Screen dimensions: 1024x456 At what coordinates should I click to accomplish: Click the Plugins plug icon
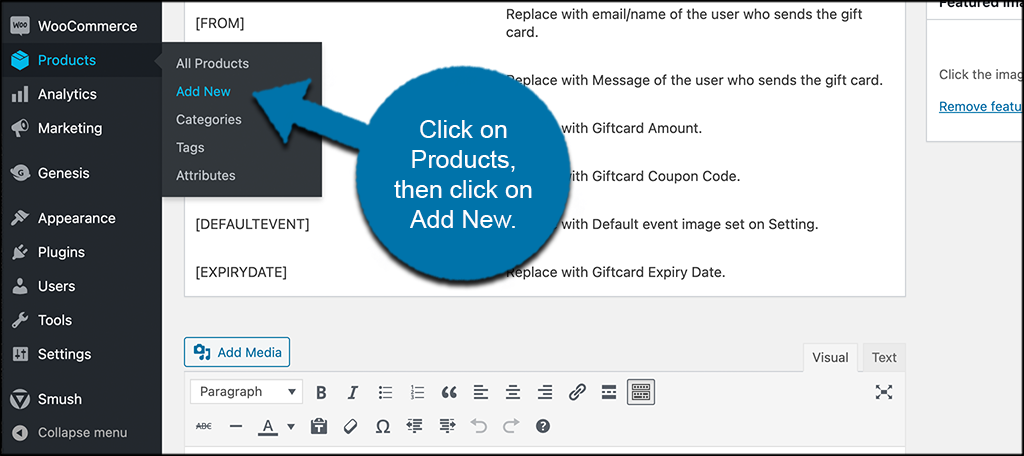20,252
